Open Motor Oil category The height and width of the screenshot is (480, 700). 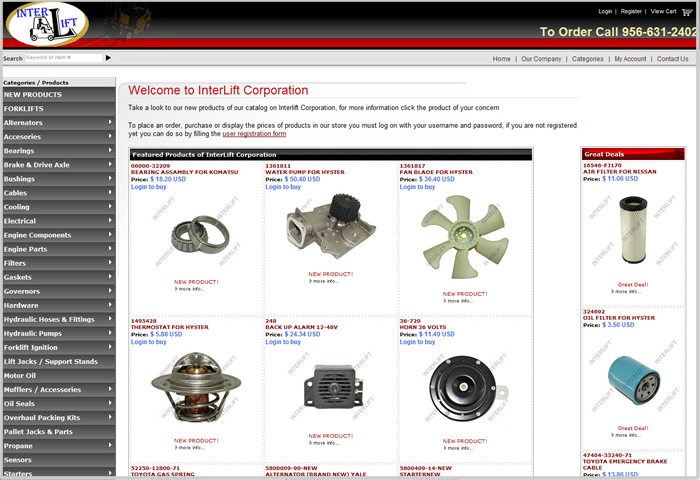coord(58,376)
